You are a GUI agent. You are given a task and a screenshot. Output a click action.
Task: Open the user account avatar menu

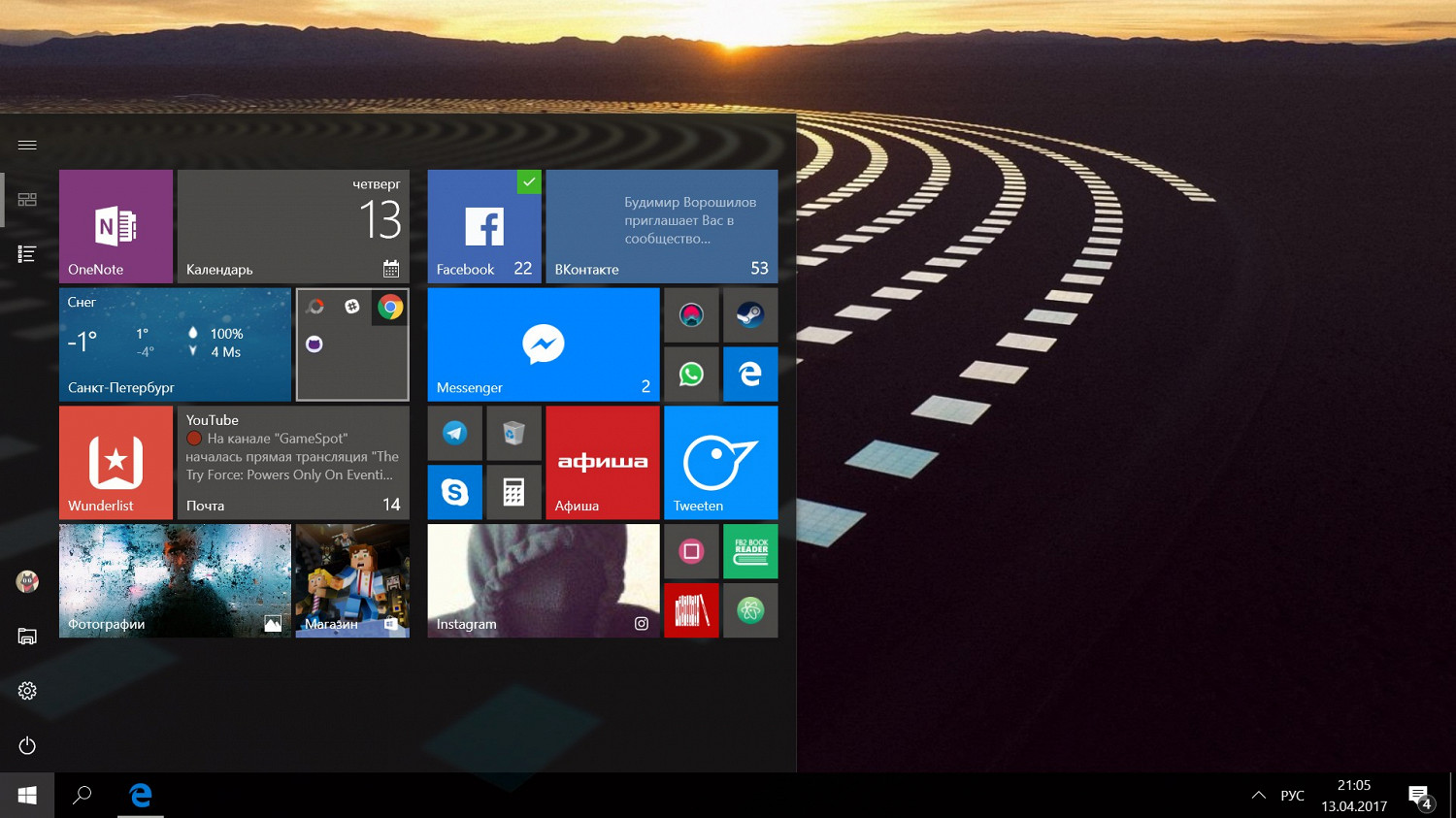[27, 581]
